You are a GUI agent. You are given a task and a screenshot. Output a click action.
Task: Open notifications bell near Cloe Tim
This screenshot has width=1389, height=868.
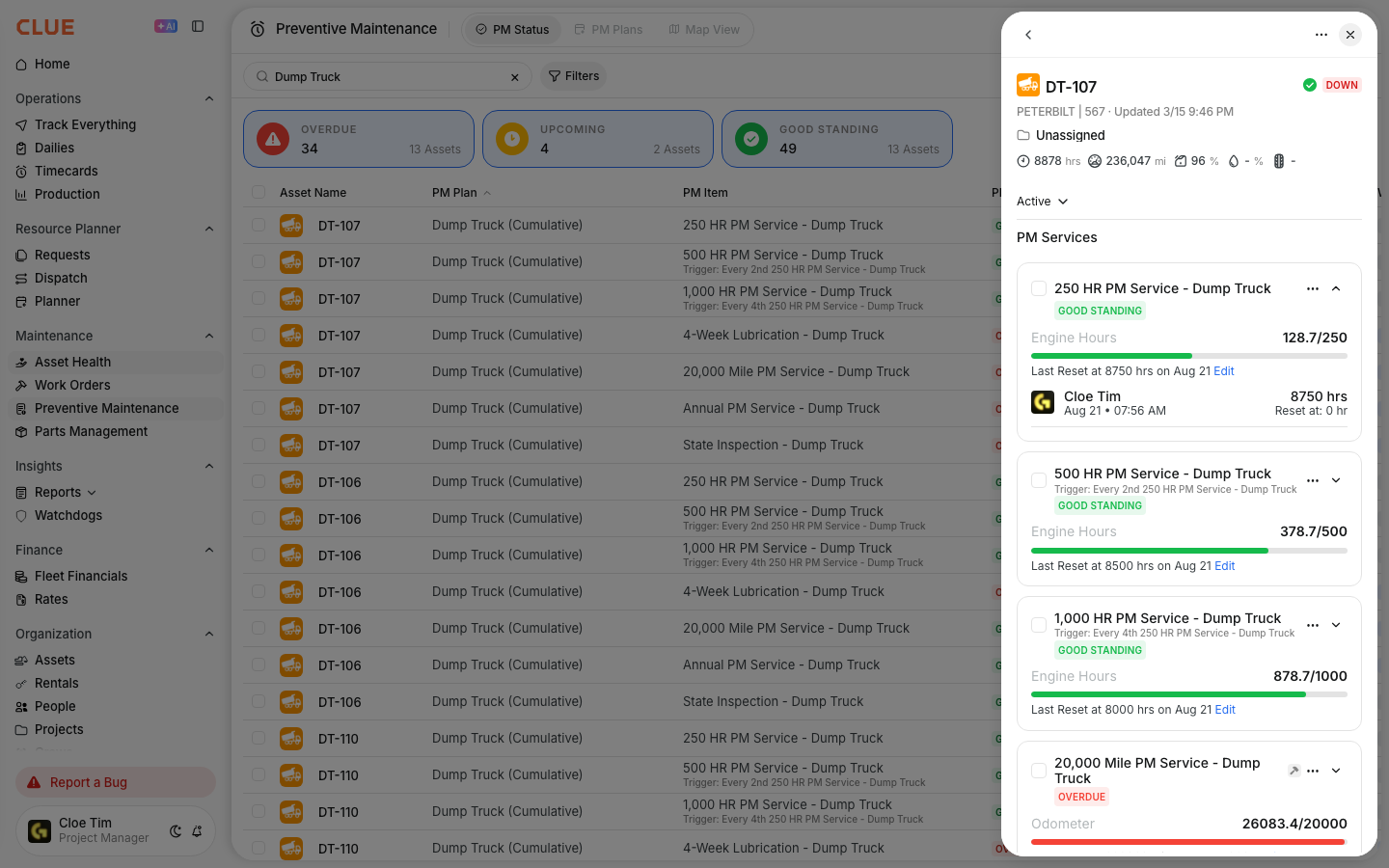tap(197, 831)
